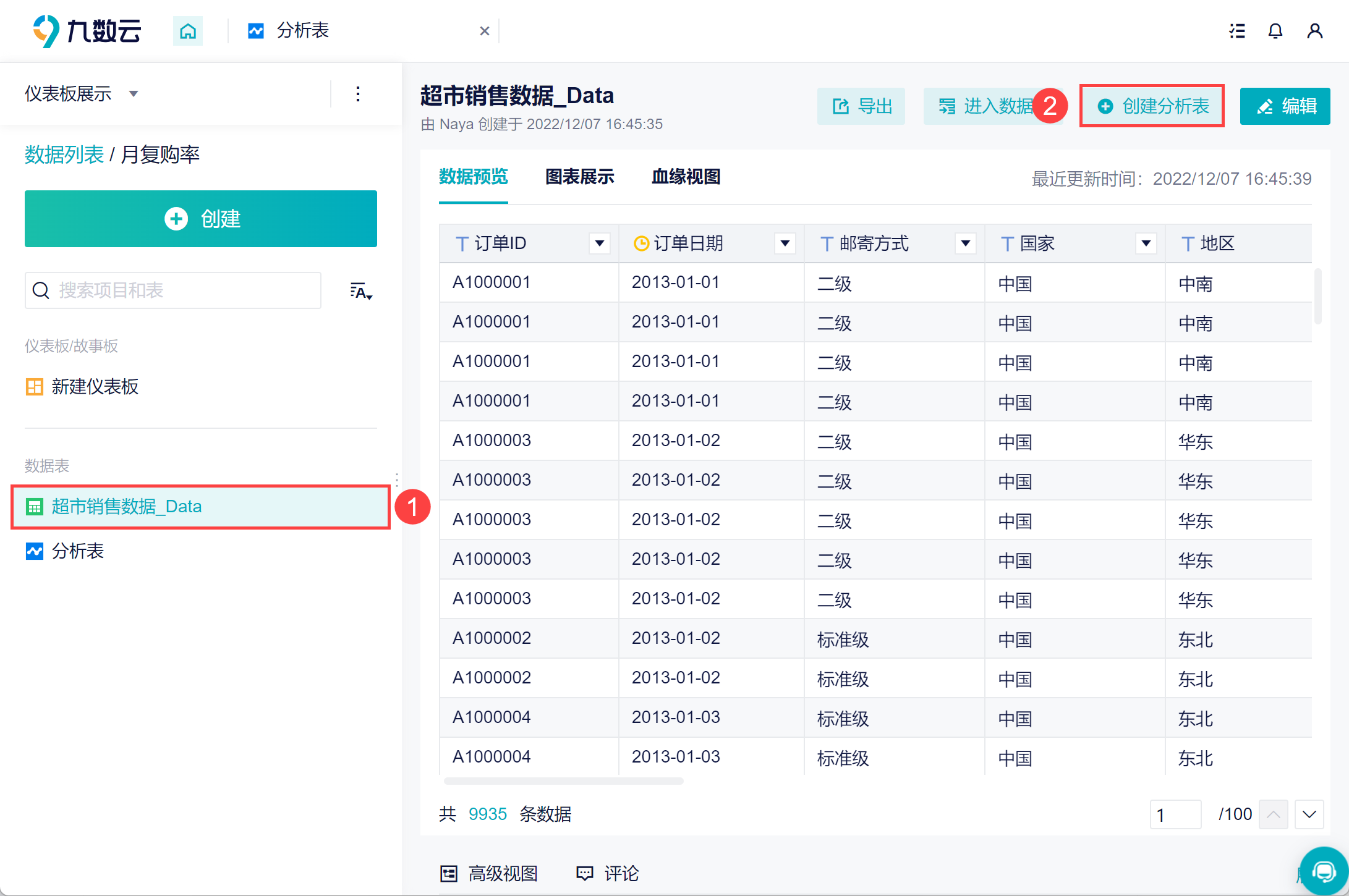This screenshot has width=1349, height=896.
Task: Open the 评论 comments section
Action: click(x=608, y=873)
